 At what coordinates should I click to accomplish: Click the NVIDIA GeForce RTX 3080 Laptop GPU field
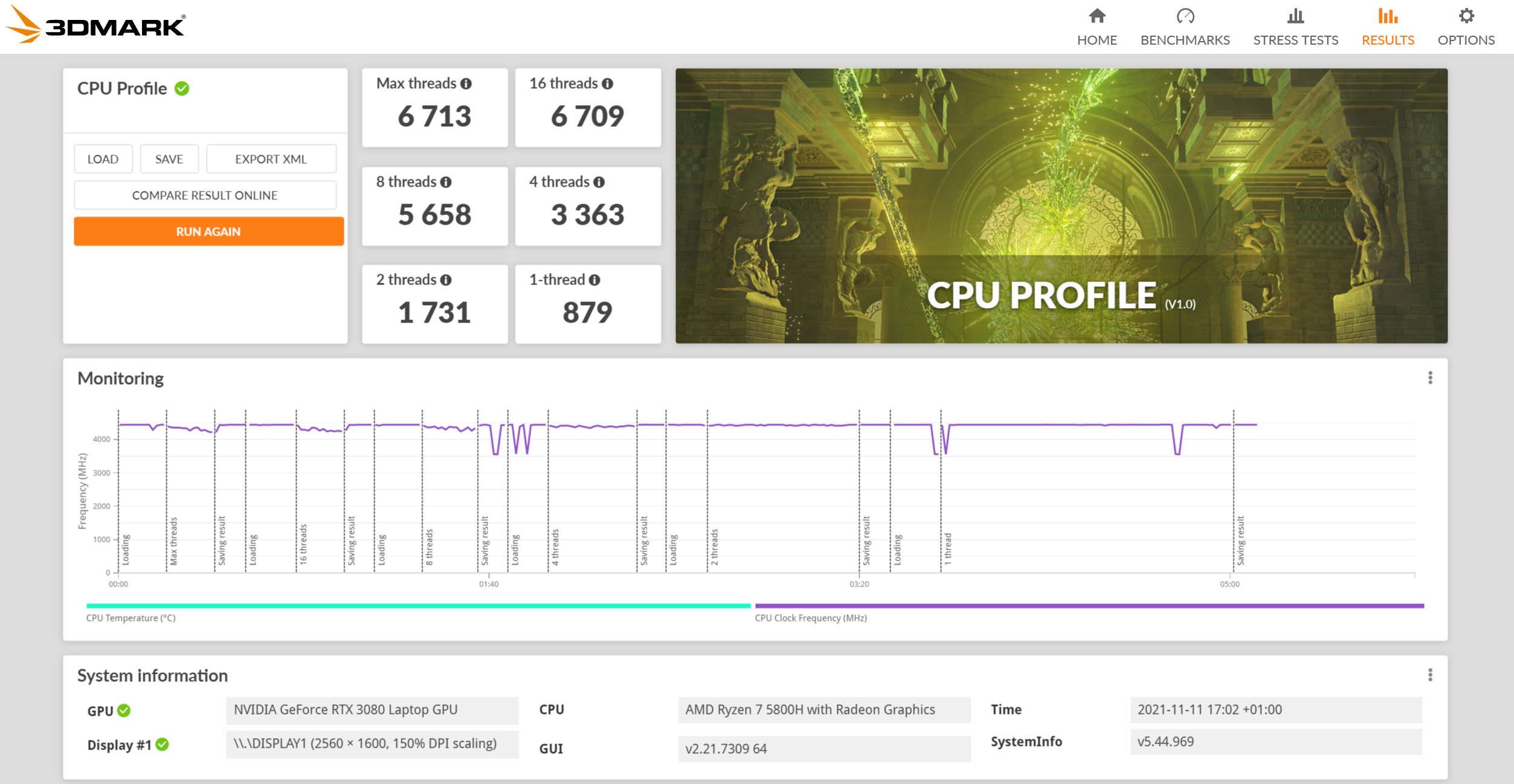click(372, 710)
